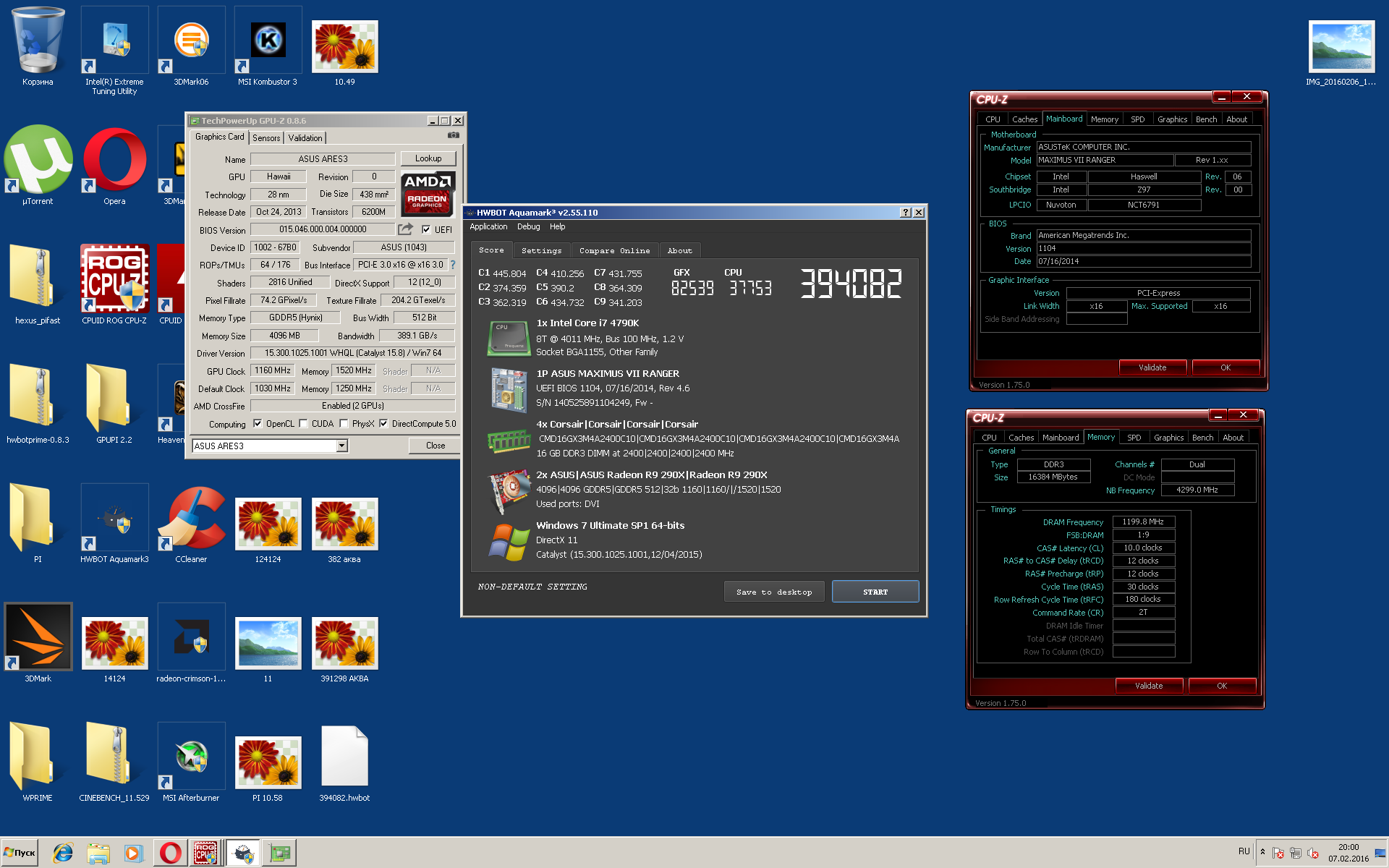Expand the ASUS ARES3 GPU dropdown

[x=341, y=446]
